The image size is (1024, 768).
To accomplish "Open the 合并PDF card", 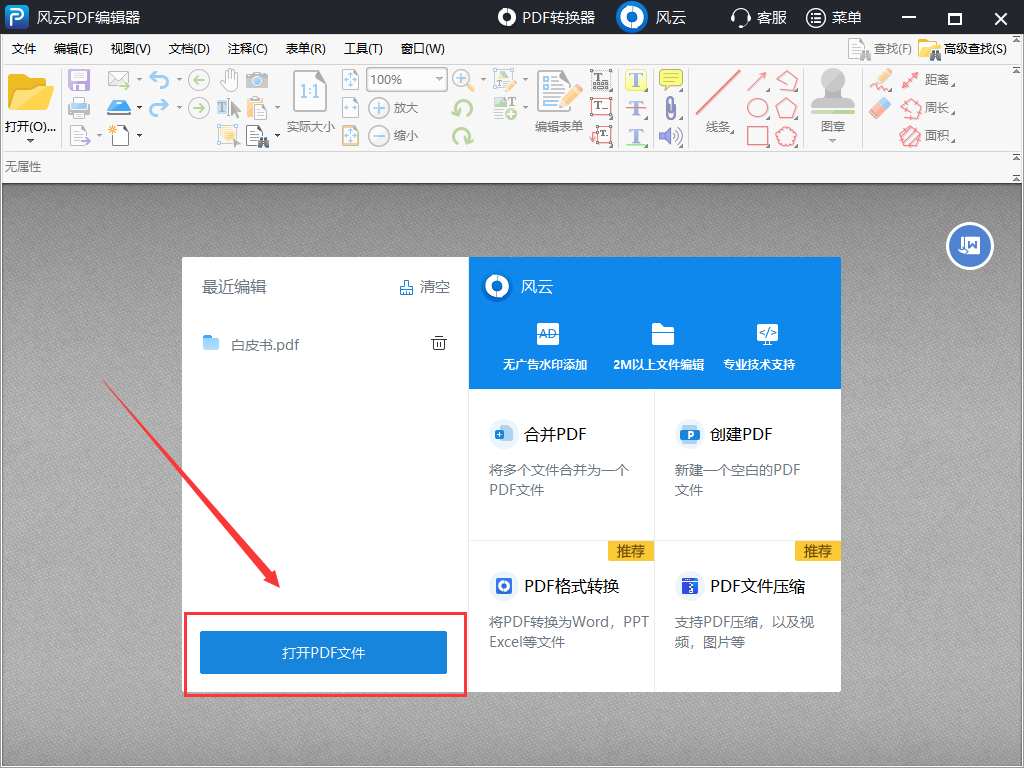I will click(x=562, y=464).
